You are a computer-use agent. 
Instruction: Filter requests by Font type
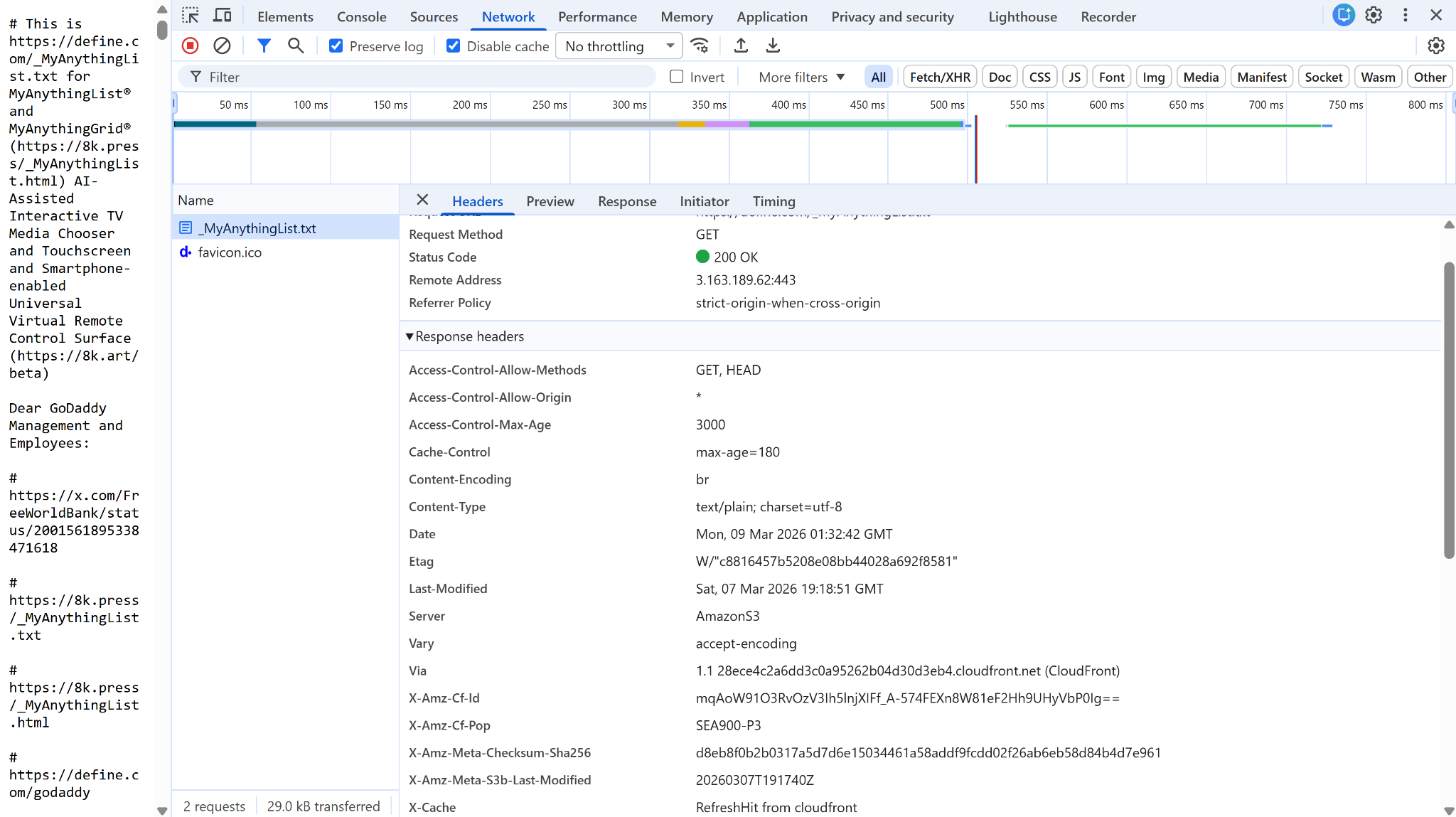[x=1112, y=77]
